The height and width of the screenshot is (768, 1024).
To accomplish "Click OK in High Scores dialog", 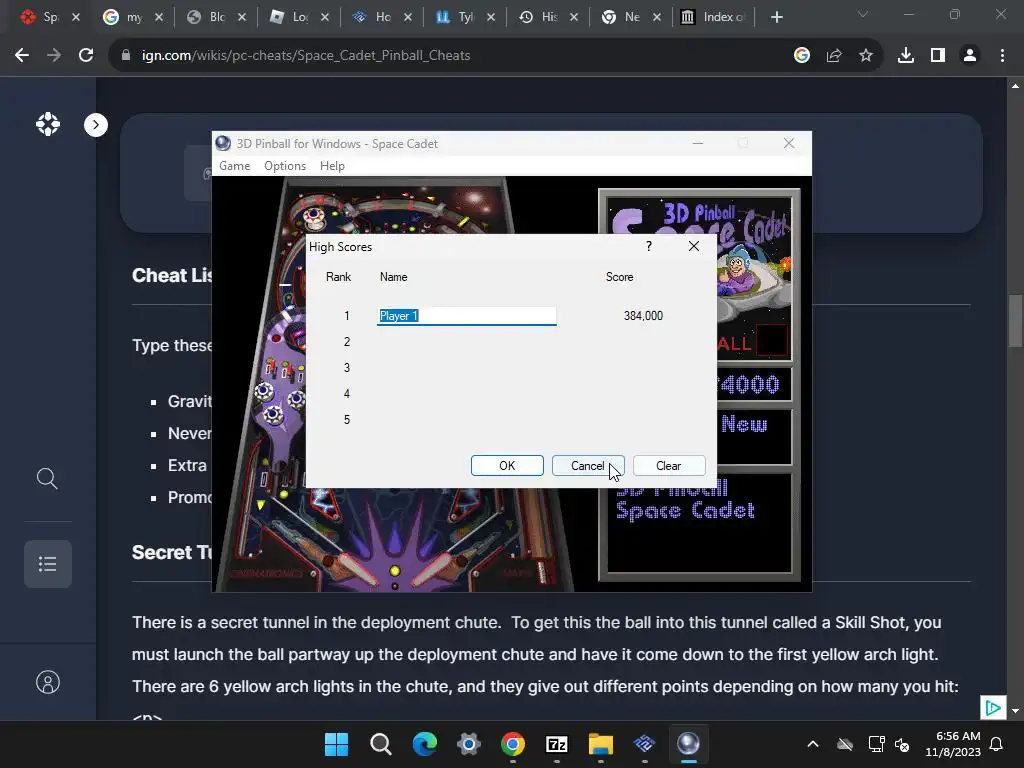I will click(x=507, y=466).
